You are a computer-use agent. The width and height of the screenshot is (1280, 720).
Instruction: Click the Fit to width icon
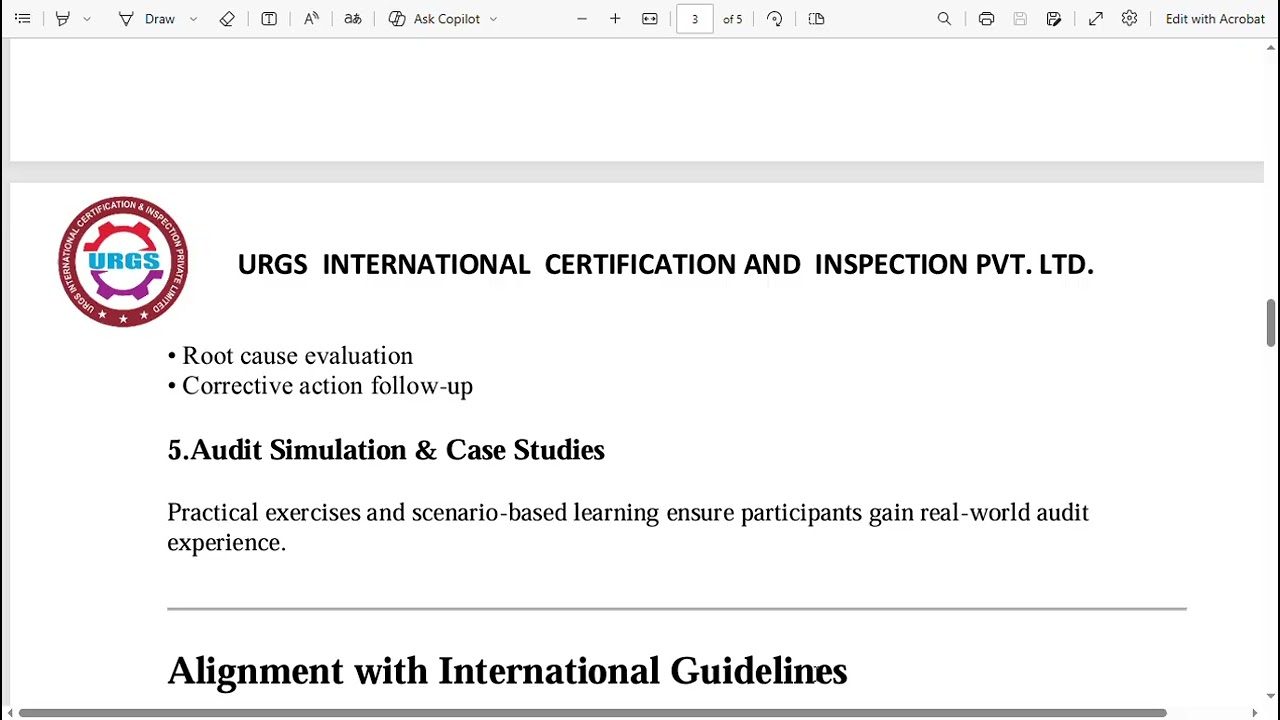coord(650,19)
